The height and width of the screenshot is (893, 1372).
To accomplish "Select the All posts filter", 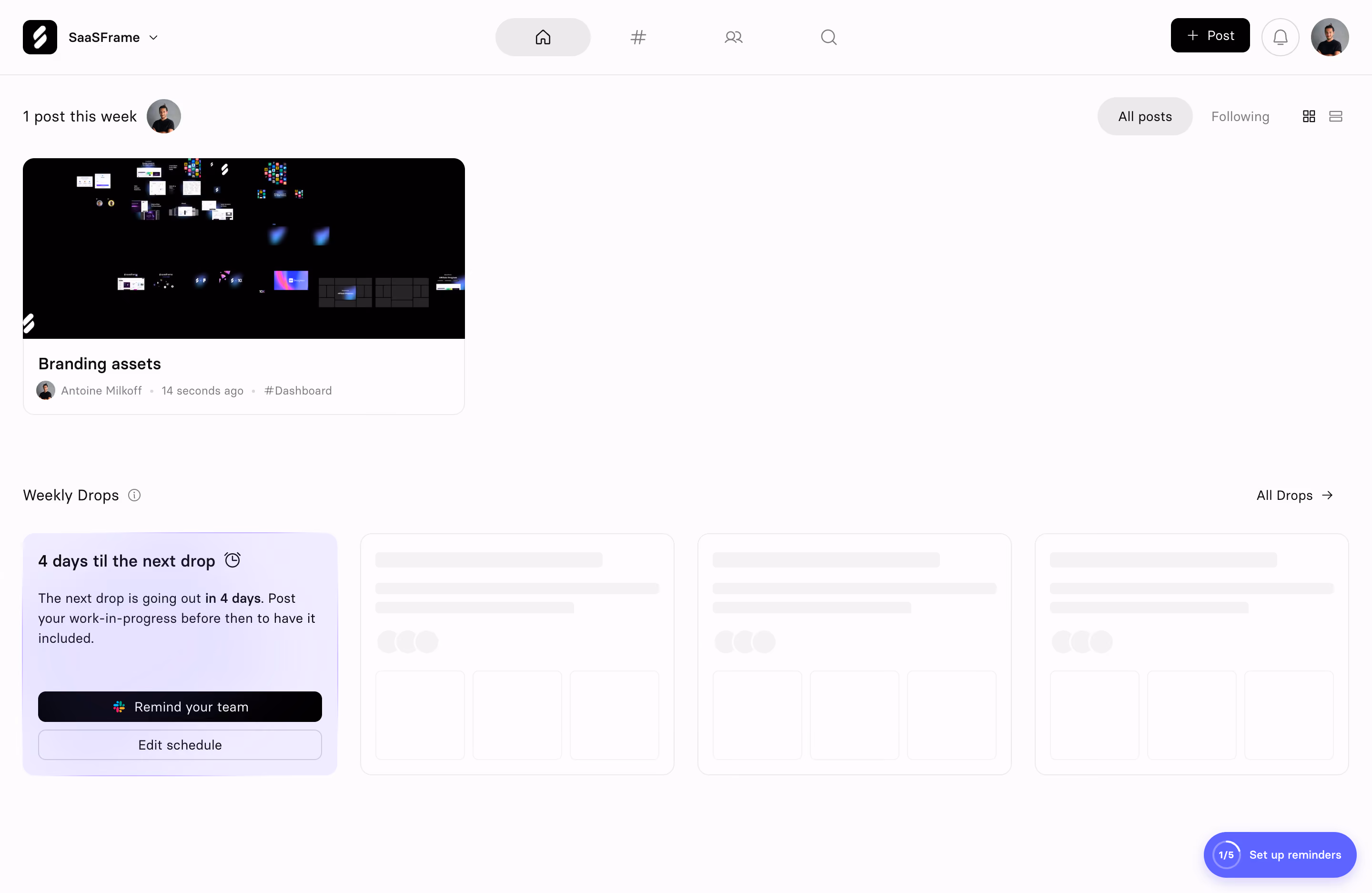I will pos(1145,116).
